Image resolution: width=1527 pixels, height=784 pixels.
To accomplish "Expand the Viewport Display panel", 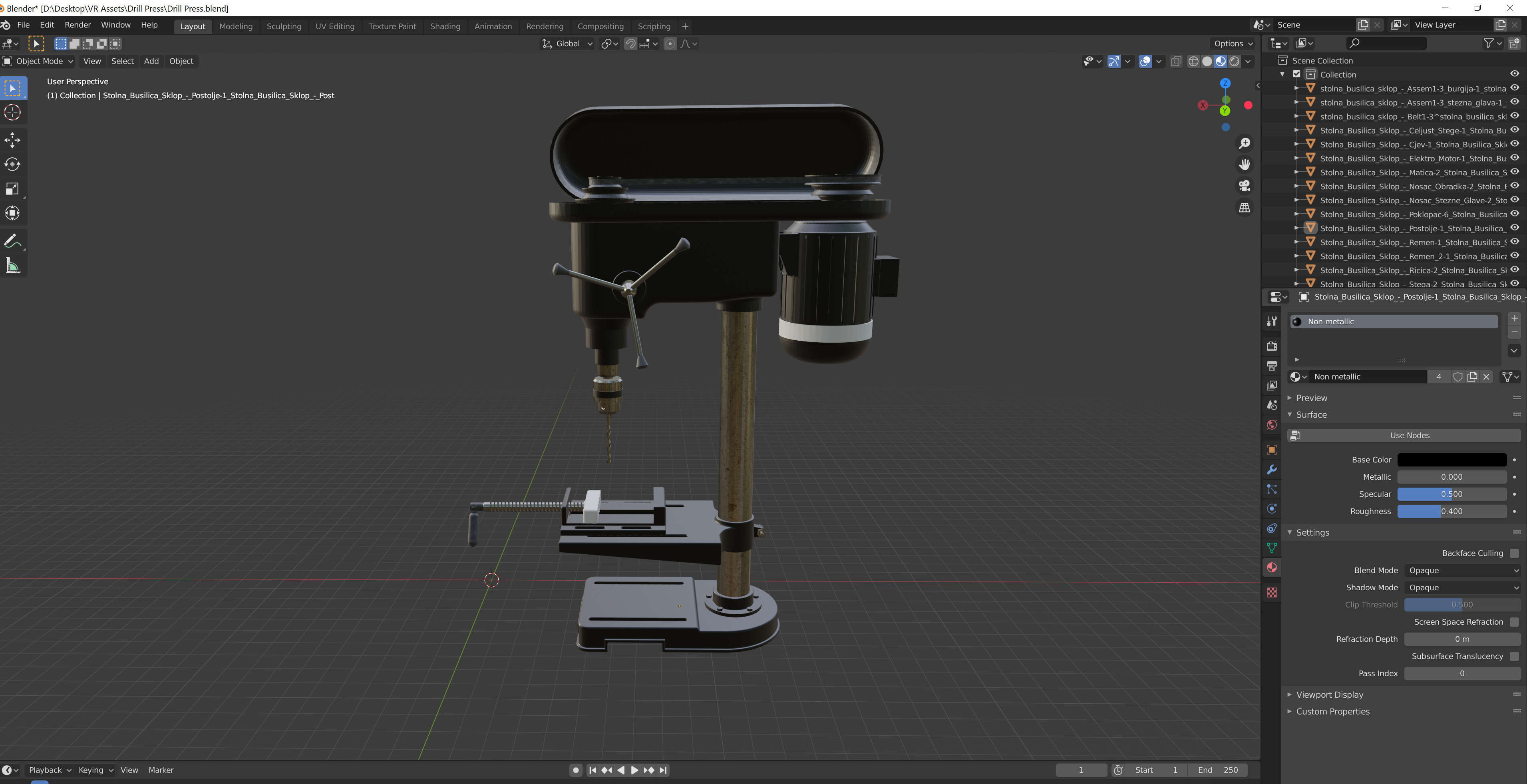I will [1329, 695].
